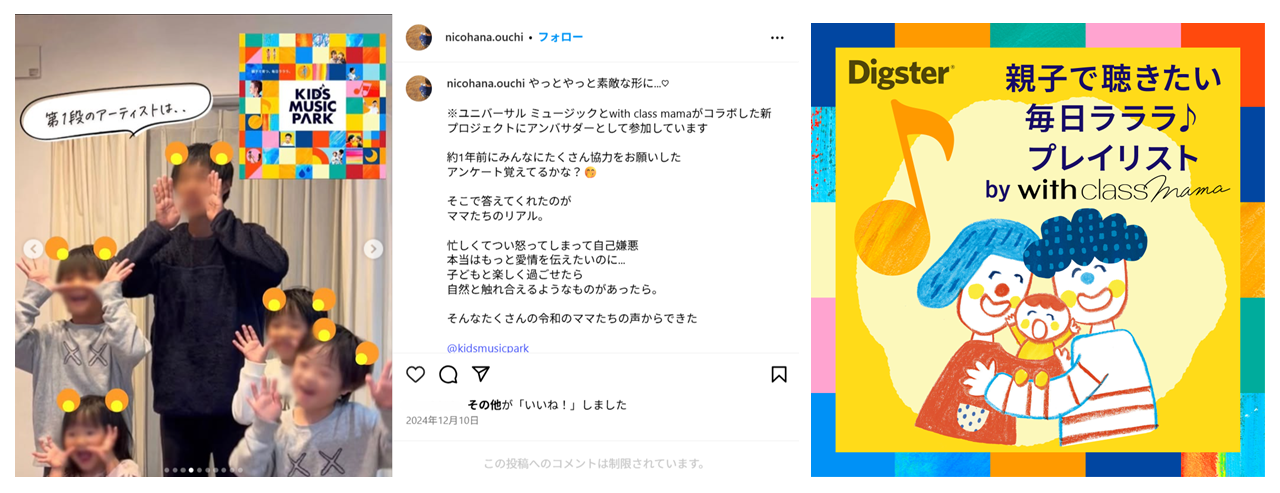Open nicohana.ouchi username in the caption
1280x493 pixels.
485,83
